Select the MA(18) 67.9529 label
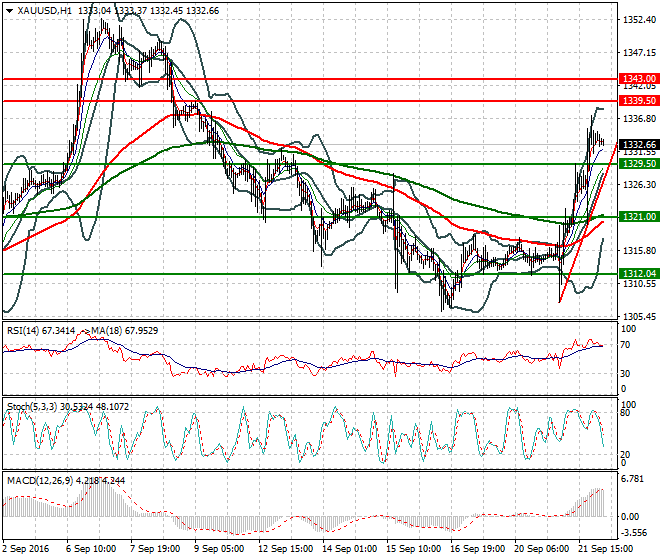This screenshot has height=560, width=660. click(x=125, y=331)
